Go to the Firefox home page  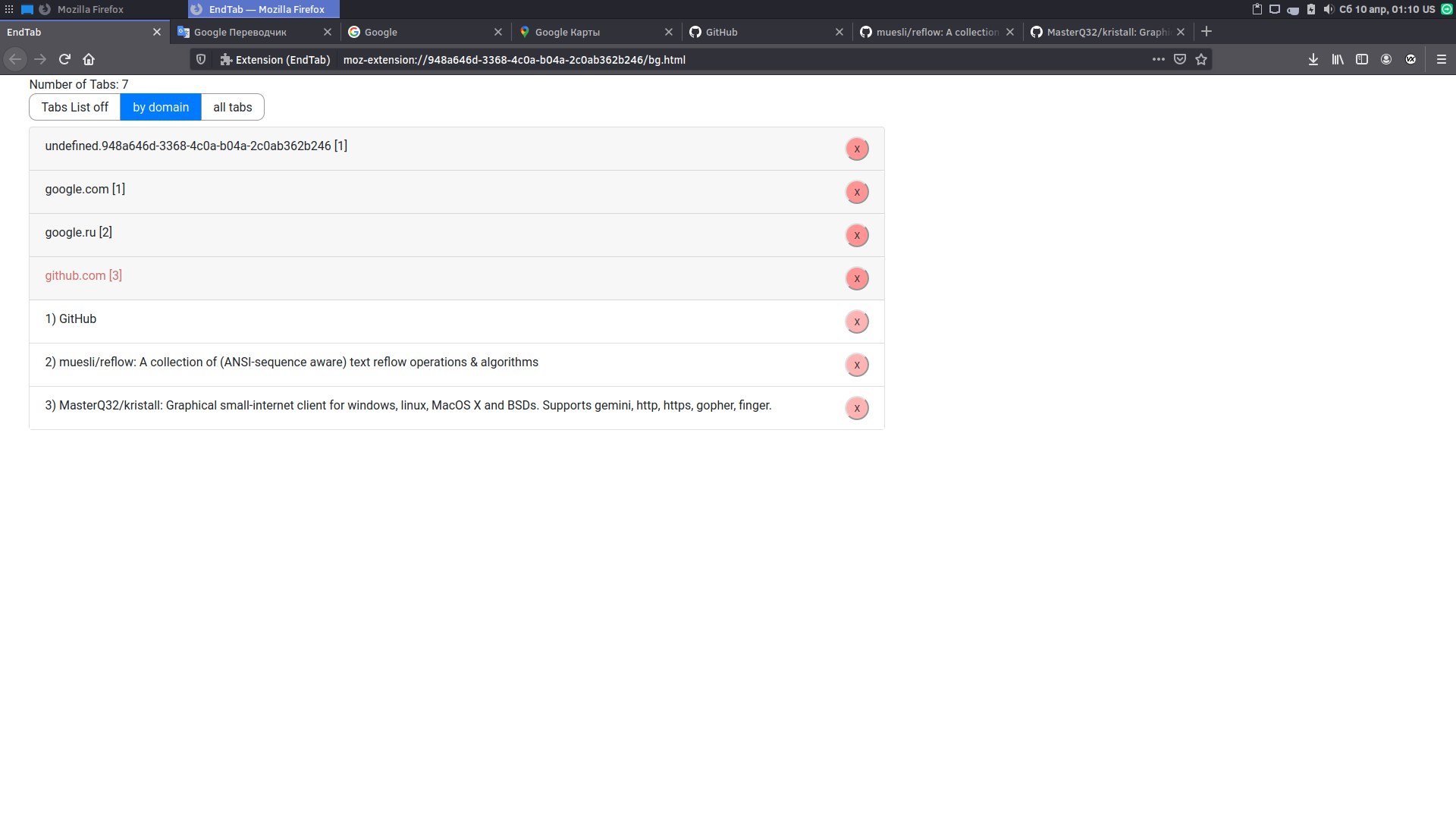[x=89, y=59]
